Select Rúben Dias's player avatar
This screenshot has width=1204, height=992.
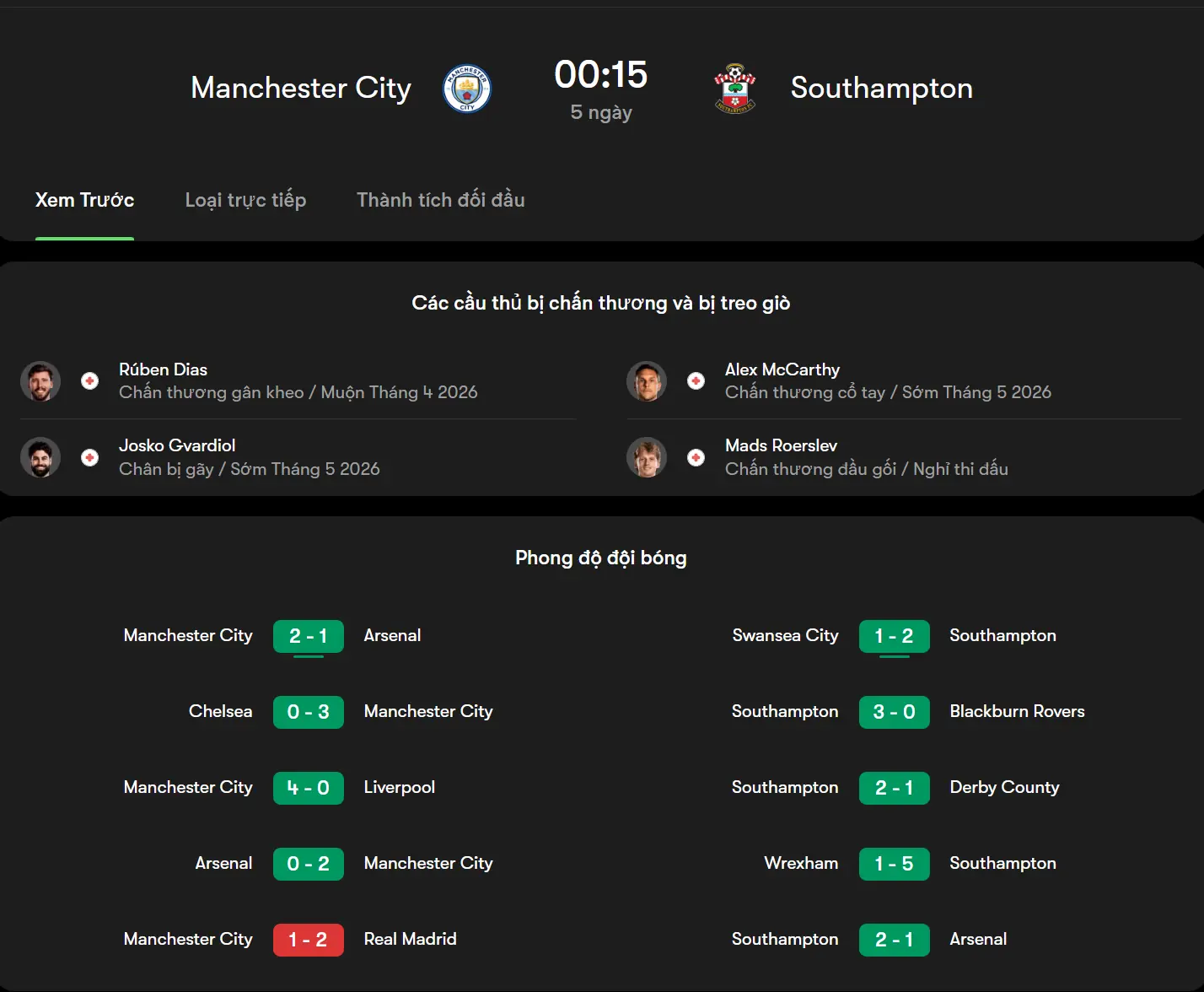(x=40, y=380)
